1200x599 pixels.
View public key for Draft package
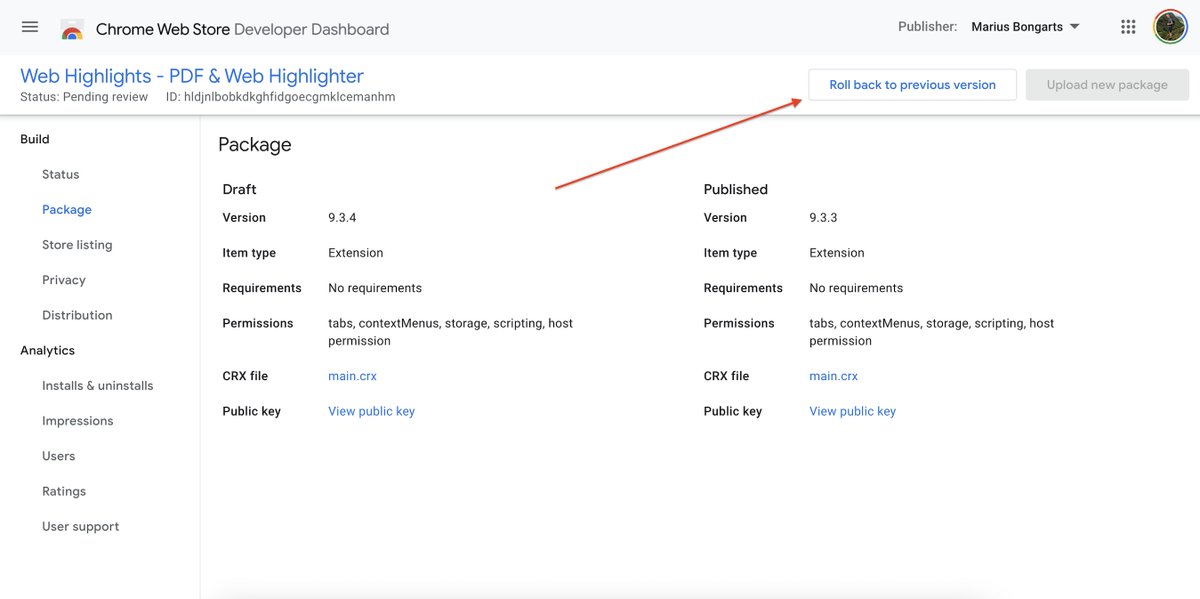(x=371, y=411)
